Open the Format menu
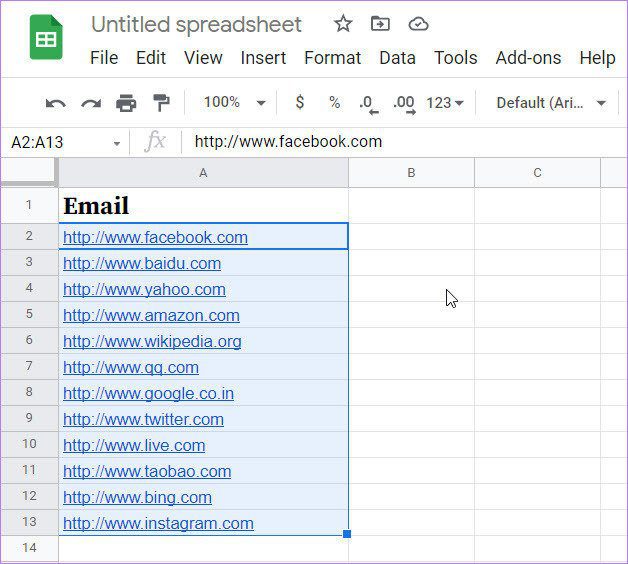Viewport: 628px width, 564px height. pos(332,58)
